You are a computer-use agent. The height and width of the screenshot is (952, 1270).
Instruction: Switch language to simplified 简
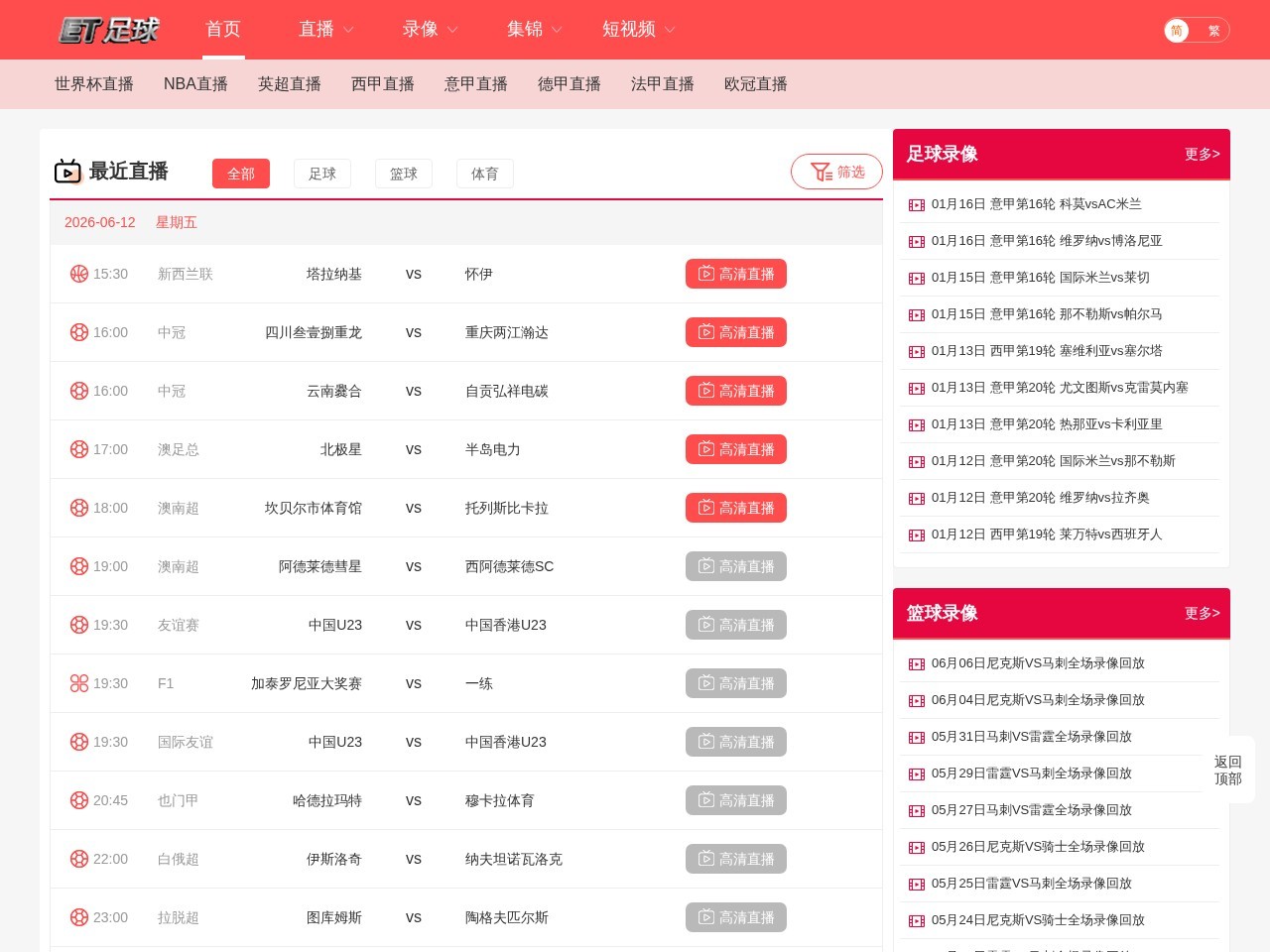1177,31
